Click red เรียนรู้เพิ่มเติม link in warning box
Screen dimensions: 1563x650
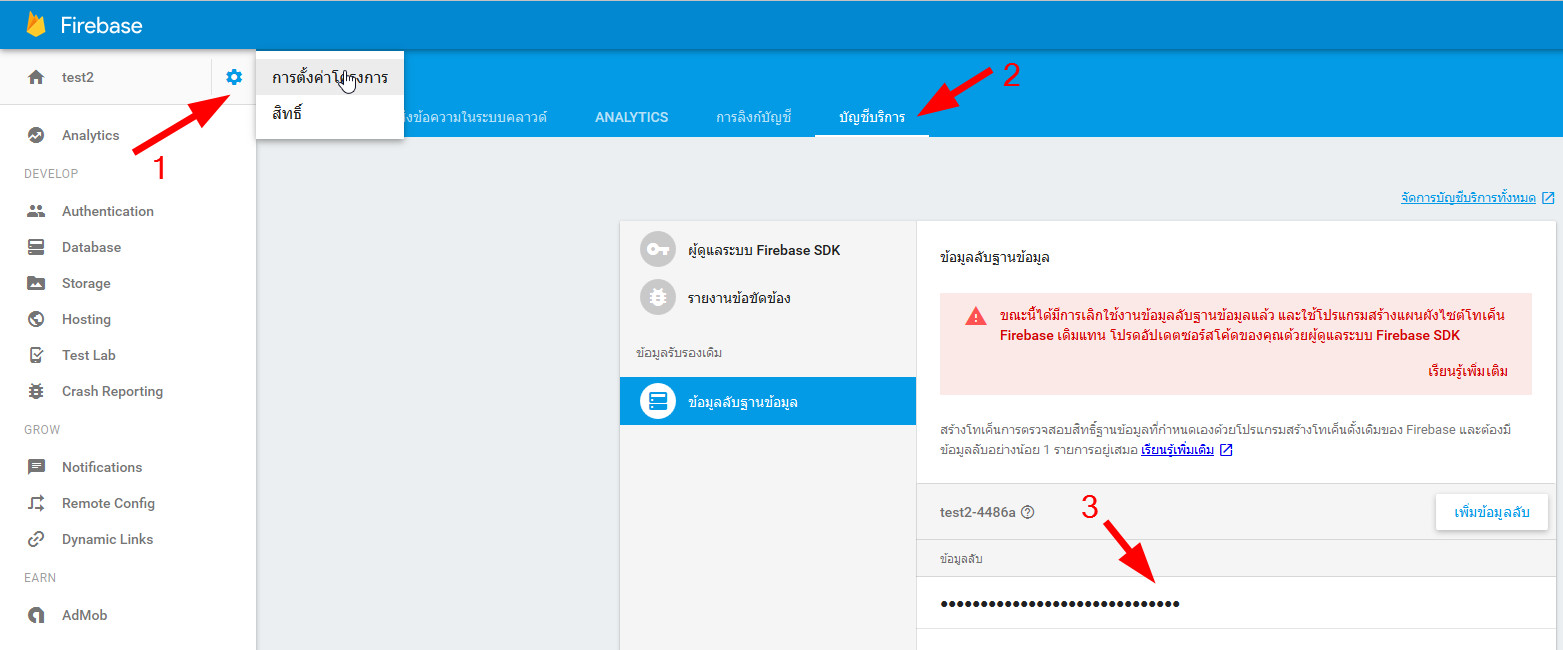[1468, 371]
